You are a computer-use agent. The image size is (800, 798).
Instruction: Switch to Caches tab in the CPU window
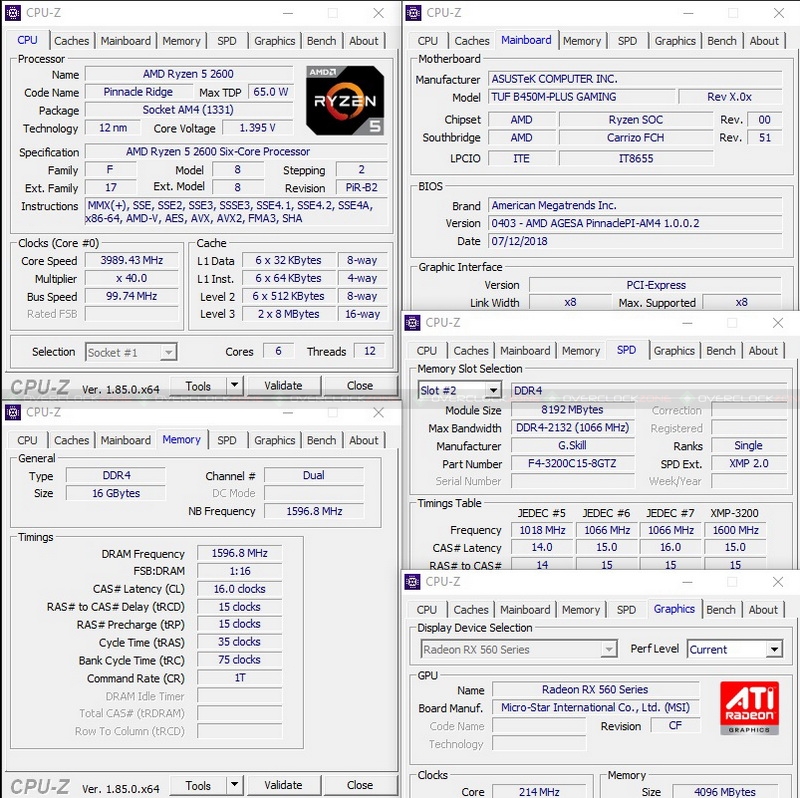(x=71, y=41)
